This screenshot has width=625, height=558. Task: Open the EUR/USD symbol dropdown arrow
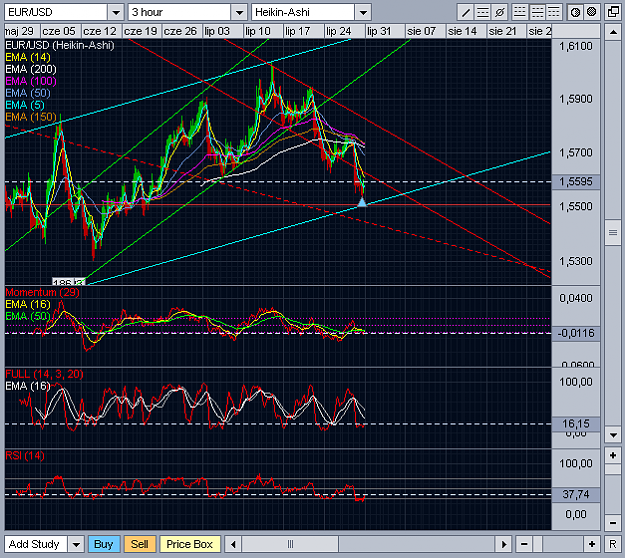(116, 12)
